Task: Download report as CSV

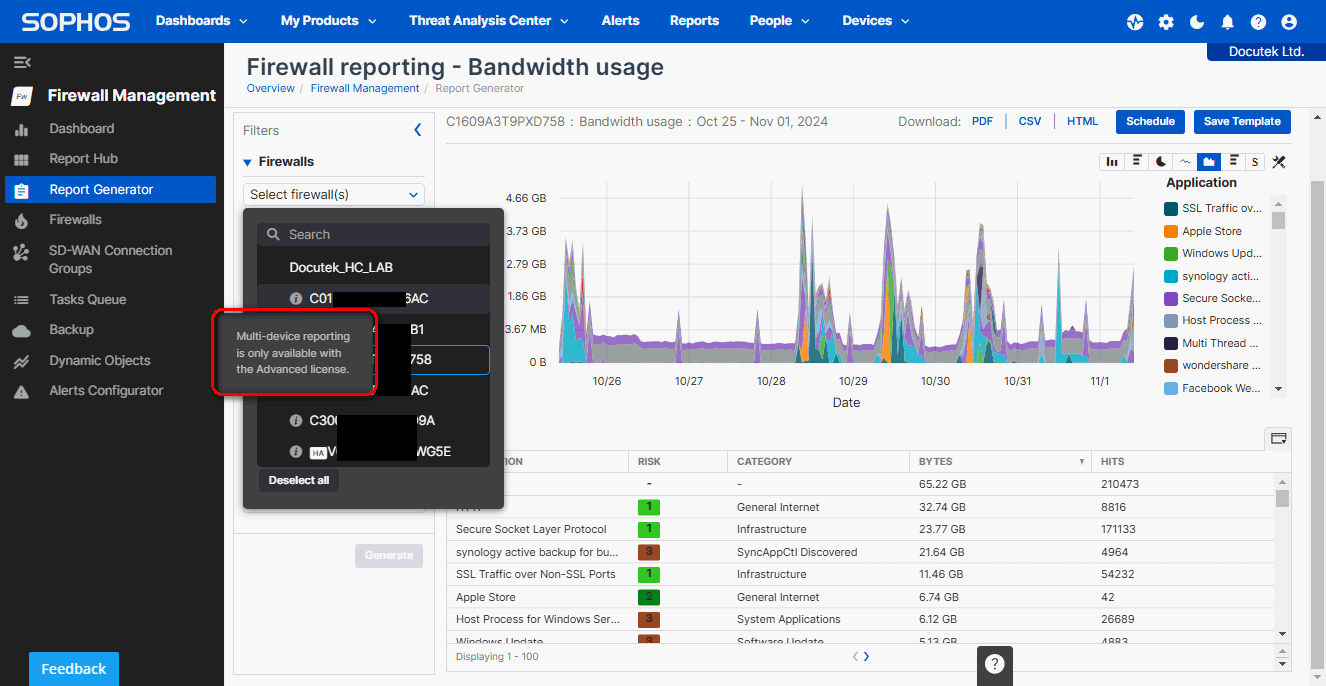Action: 1030,122
